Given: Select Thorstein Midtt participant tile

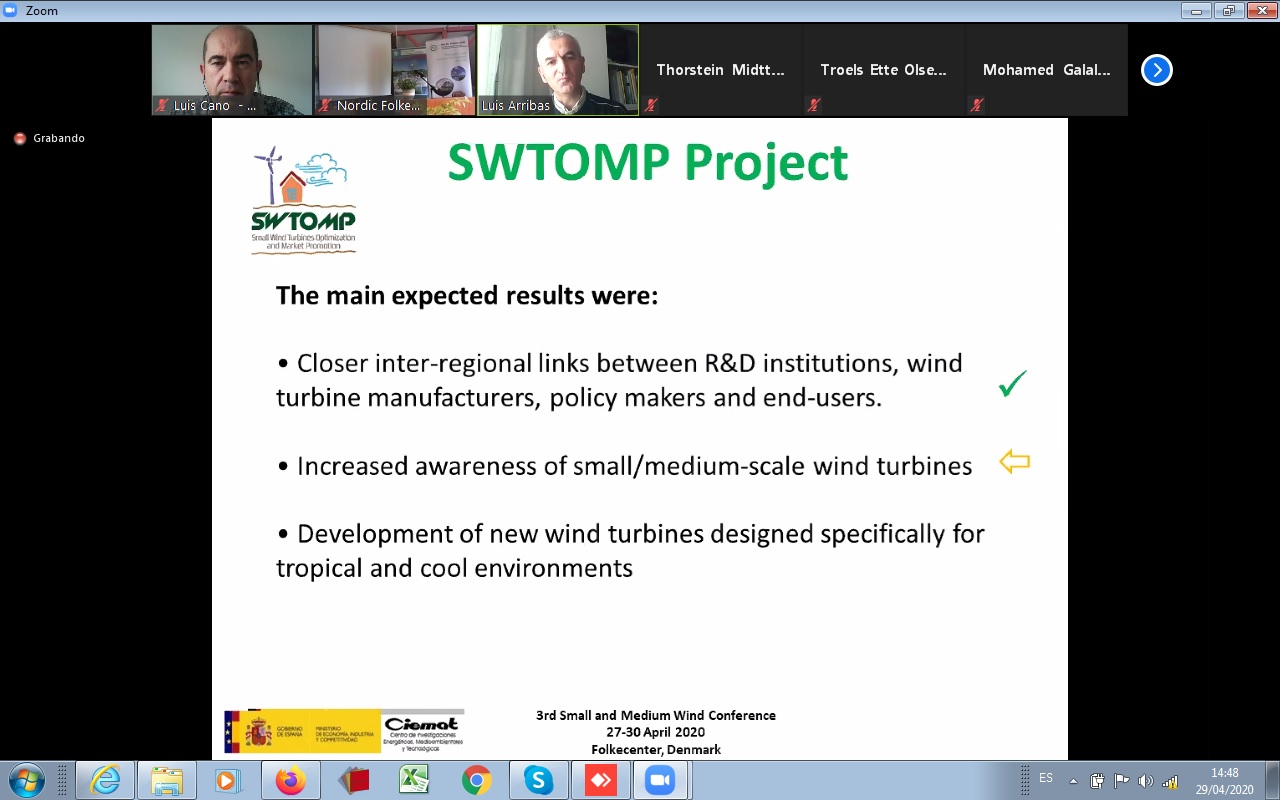Looking at the screenshot, I should point(721,70).
